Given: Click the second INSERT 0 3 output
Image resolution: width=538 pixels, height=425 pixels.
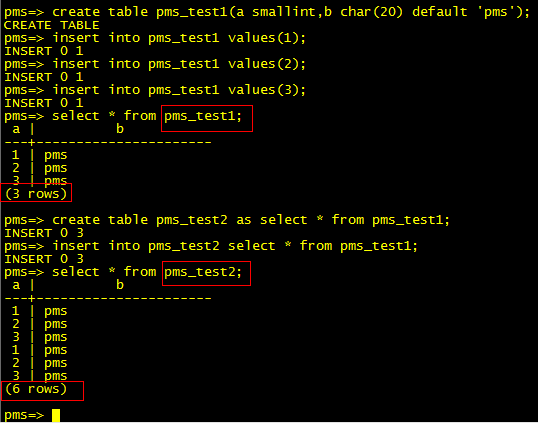Looking at the screenshot, I should point(44,259).
